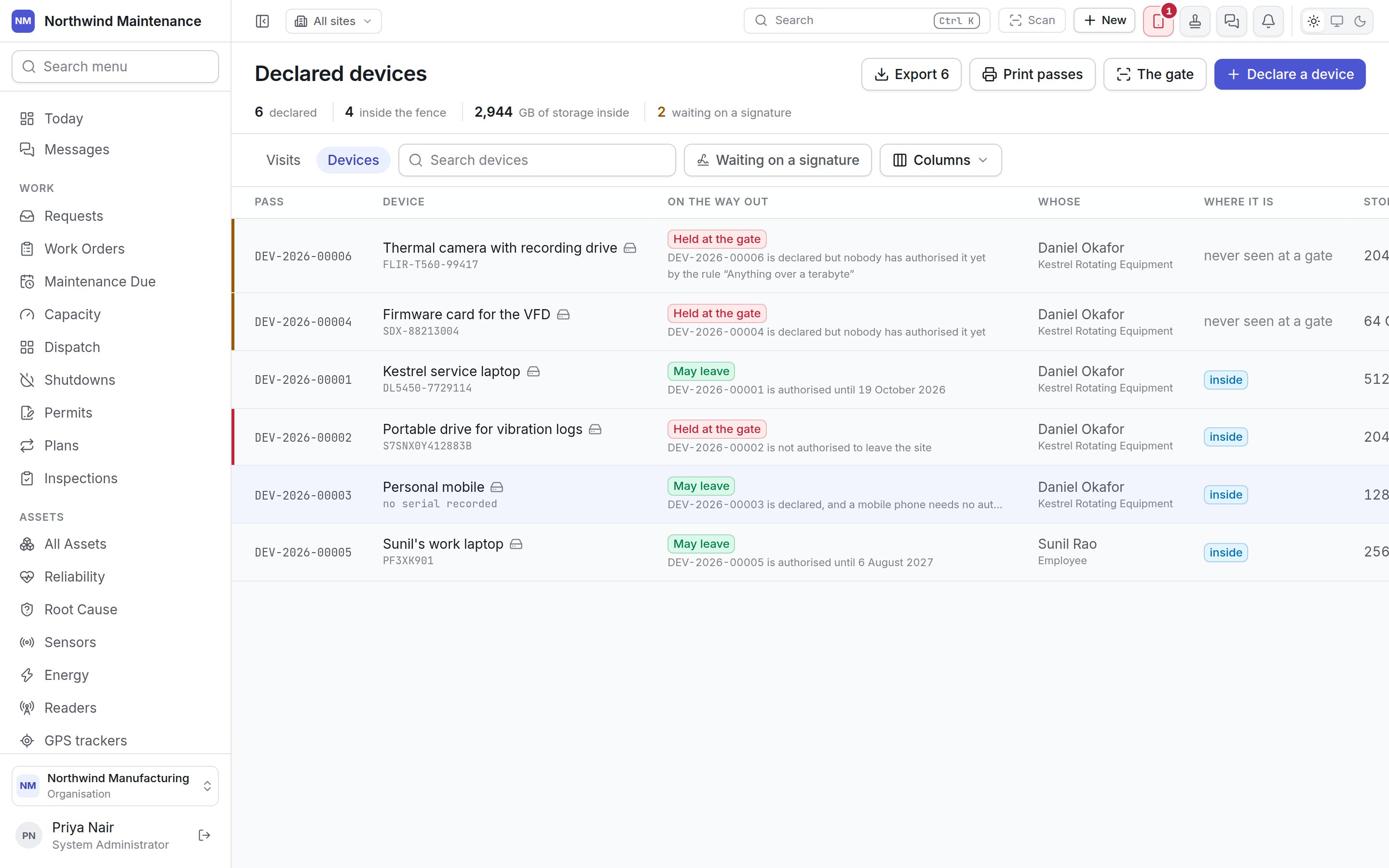Open Maintenance Due sidebar item

[x=115, y=282]
